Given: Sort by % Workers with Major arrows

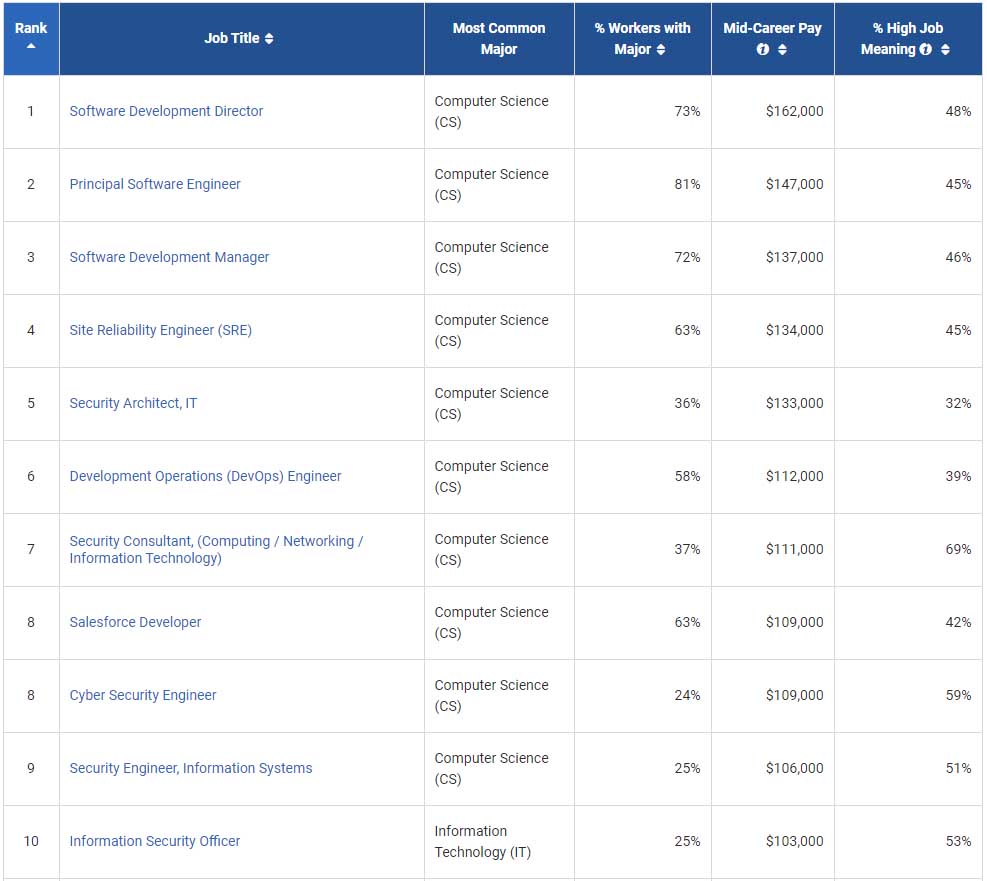Looking at the screenshot, I should point(660,49).
